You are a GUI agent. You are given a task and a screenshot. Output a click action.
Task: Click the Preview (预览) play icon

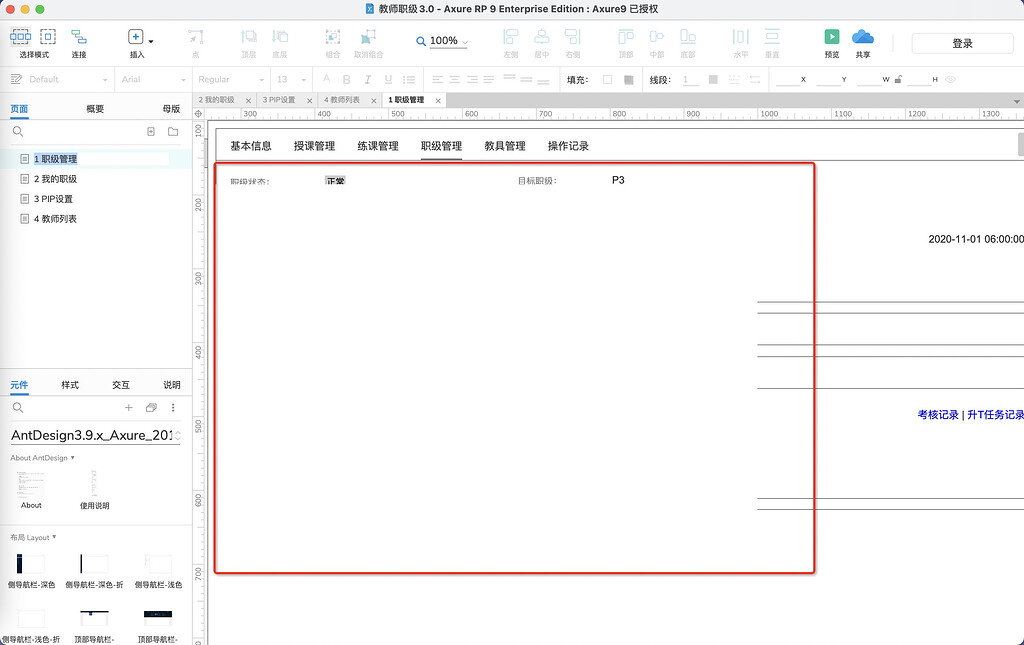pos(831,37)
